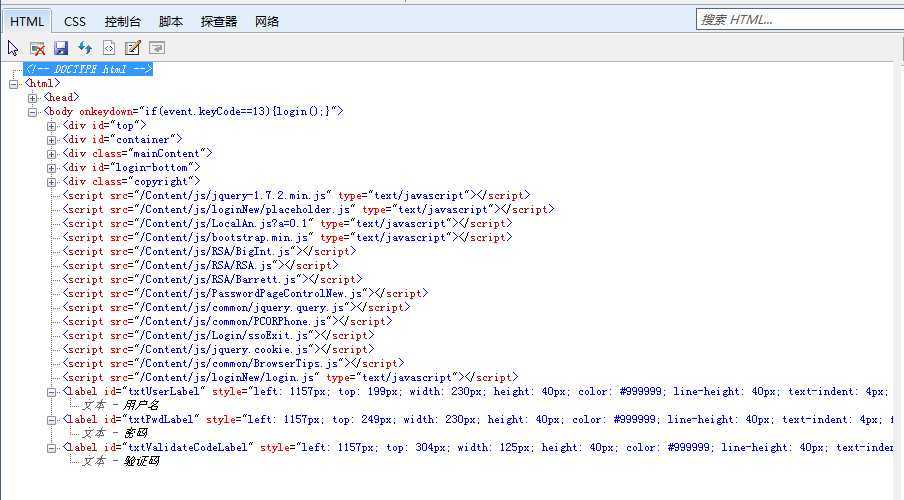Screen dimensions: 904x500
Task: Open the 控制台 tab
Action: coord(122,21)
